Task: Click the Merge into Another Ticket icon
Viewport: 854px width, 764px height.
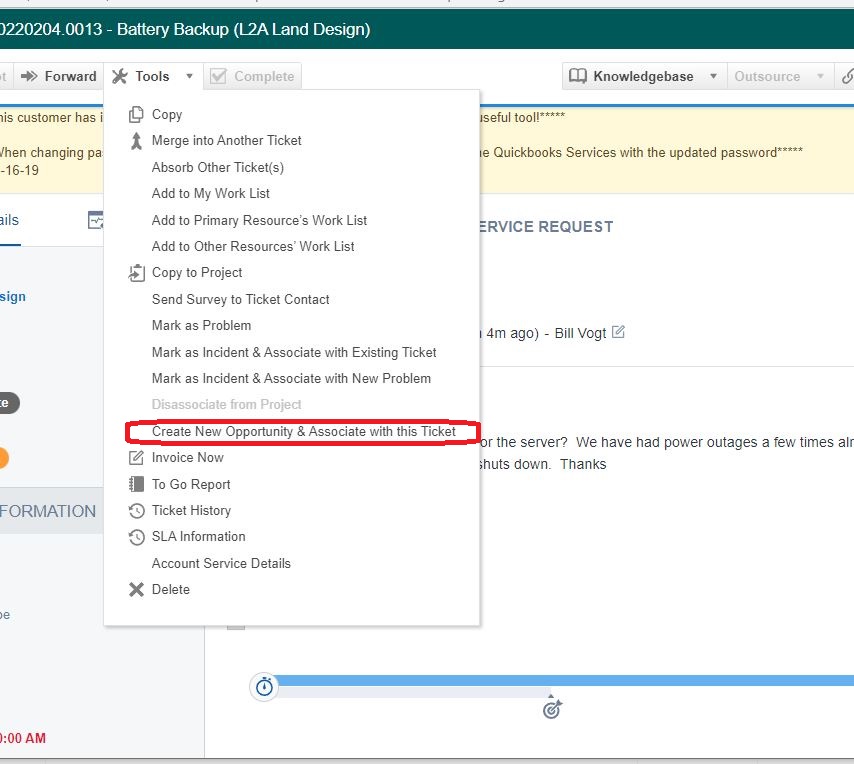Action: click(137, 141)
